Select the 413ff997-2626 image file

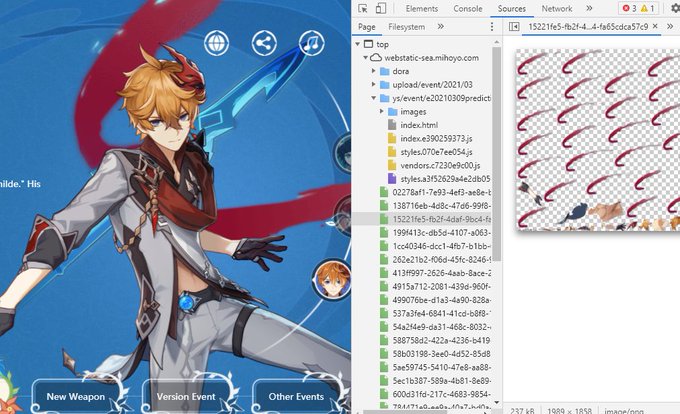[441, 273]
